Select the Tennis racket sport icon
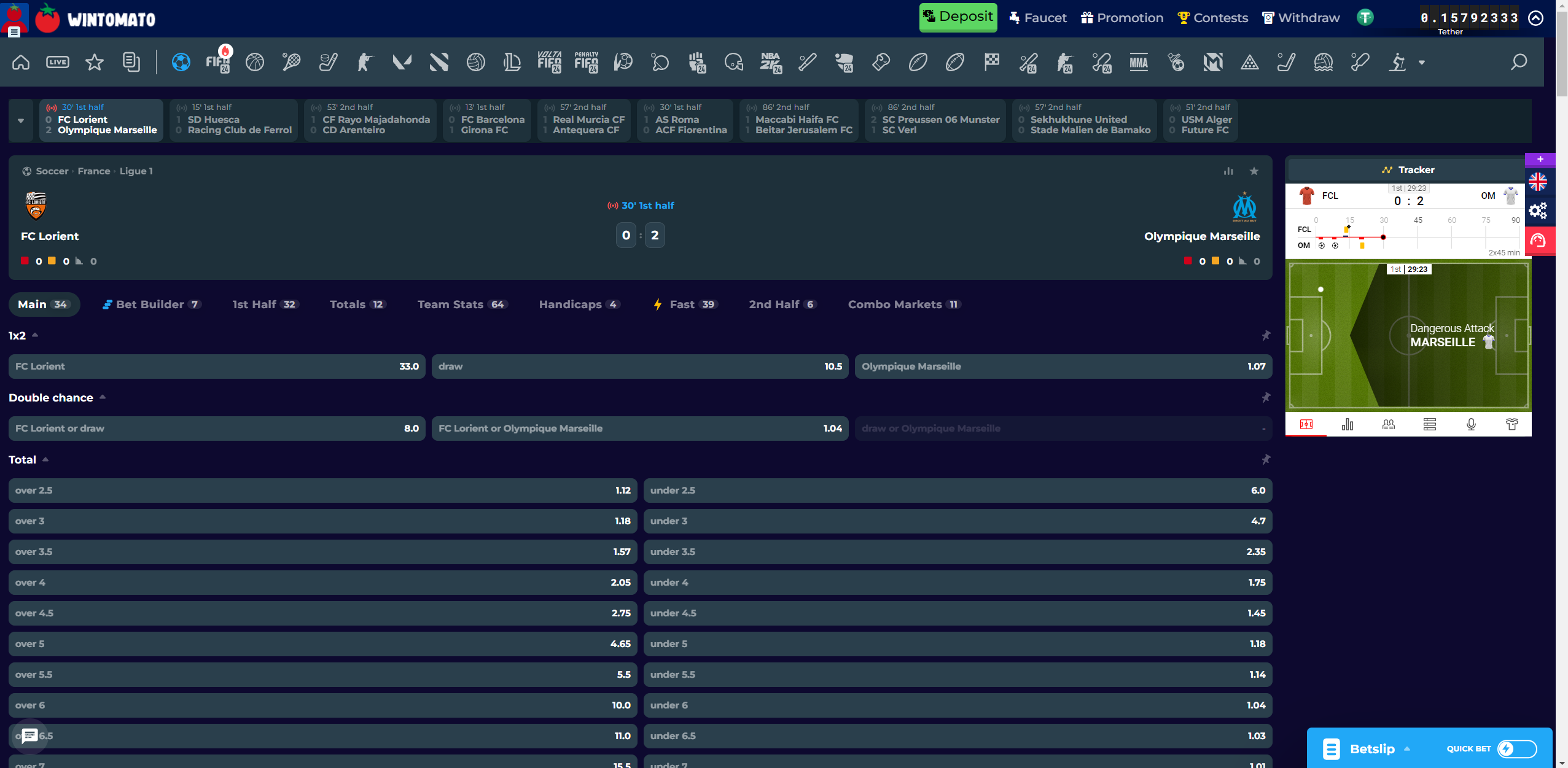The height and width of the screenshot is (768, 1568). point(291,62)
